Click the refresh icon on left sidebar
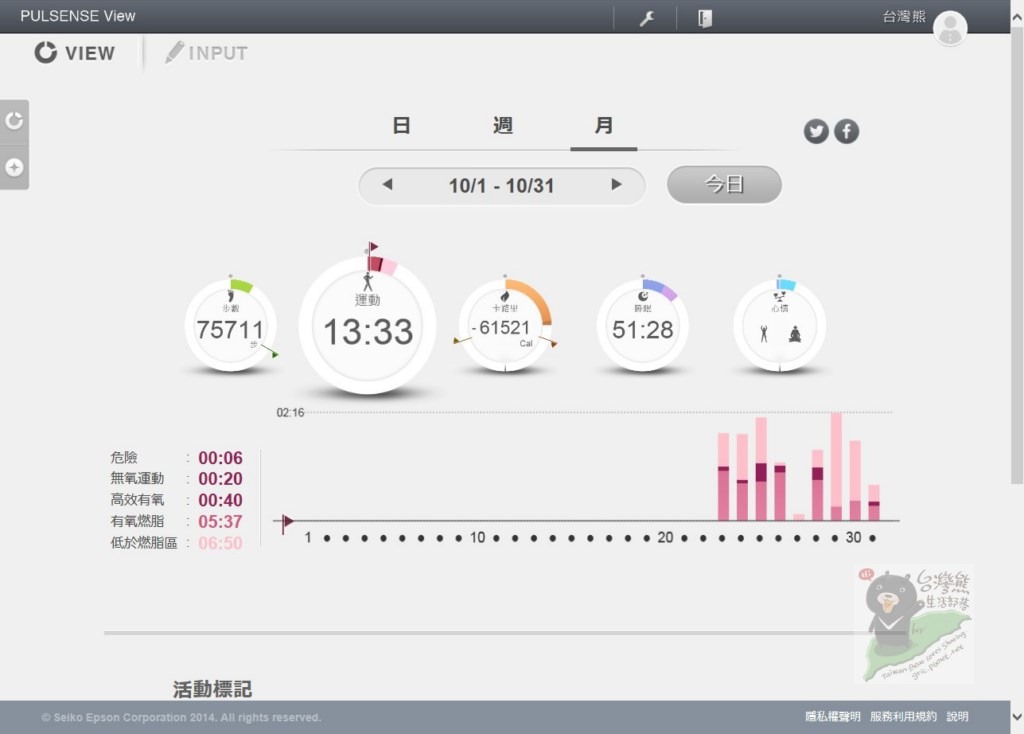Screen dimensions: 1024x734 14,121
